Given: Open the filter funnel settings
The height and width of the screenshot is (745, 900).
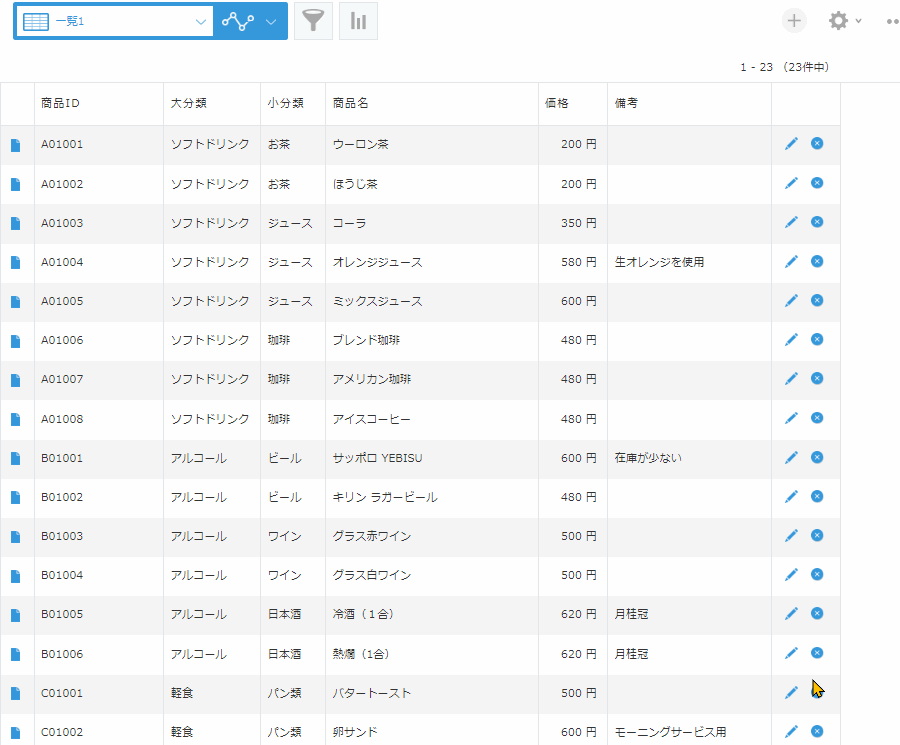Looking at the screenshot, I should pyautogui.click(x=313, y=21).
